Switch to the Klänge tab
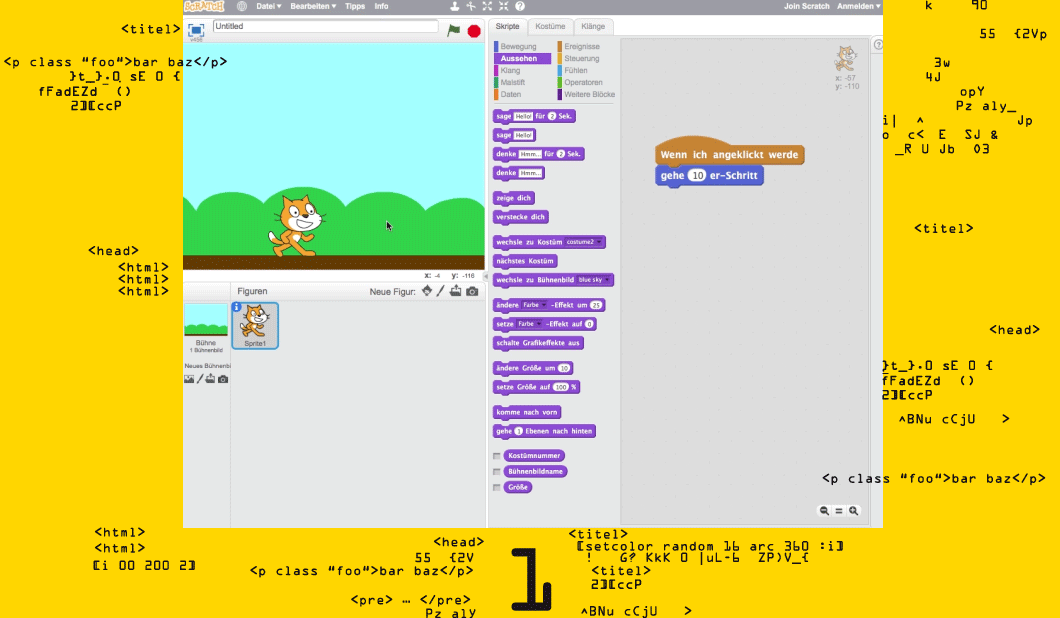 click(593, 26)
